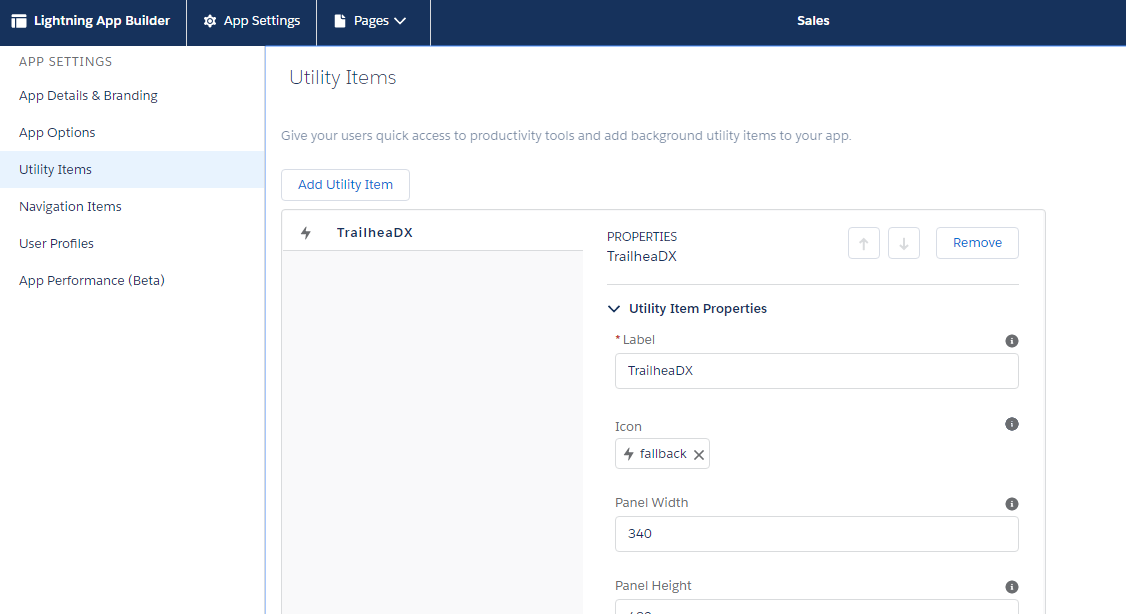This screenshot has width=1126, height=614.
Task: Open App Details & Branding settings
Action: click(88, 96)
